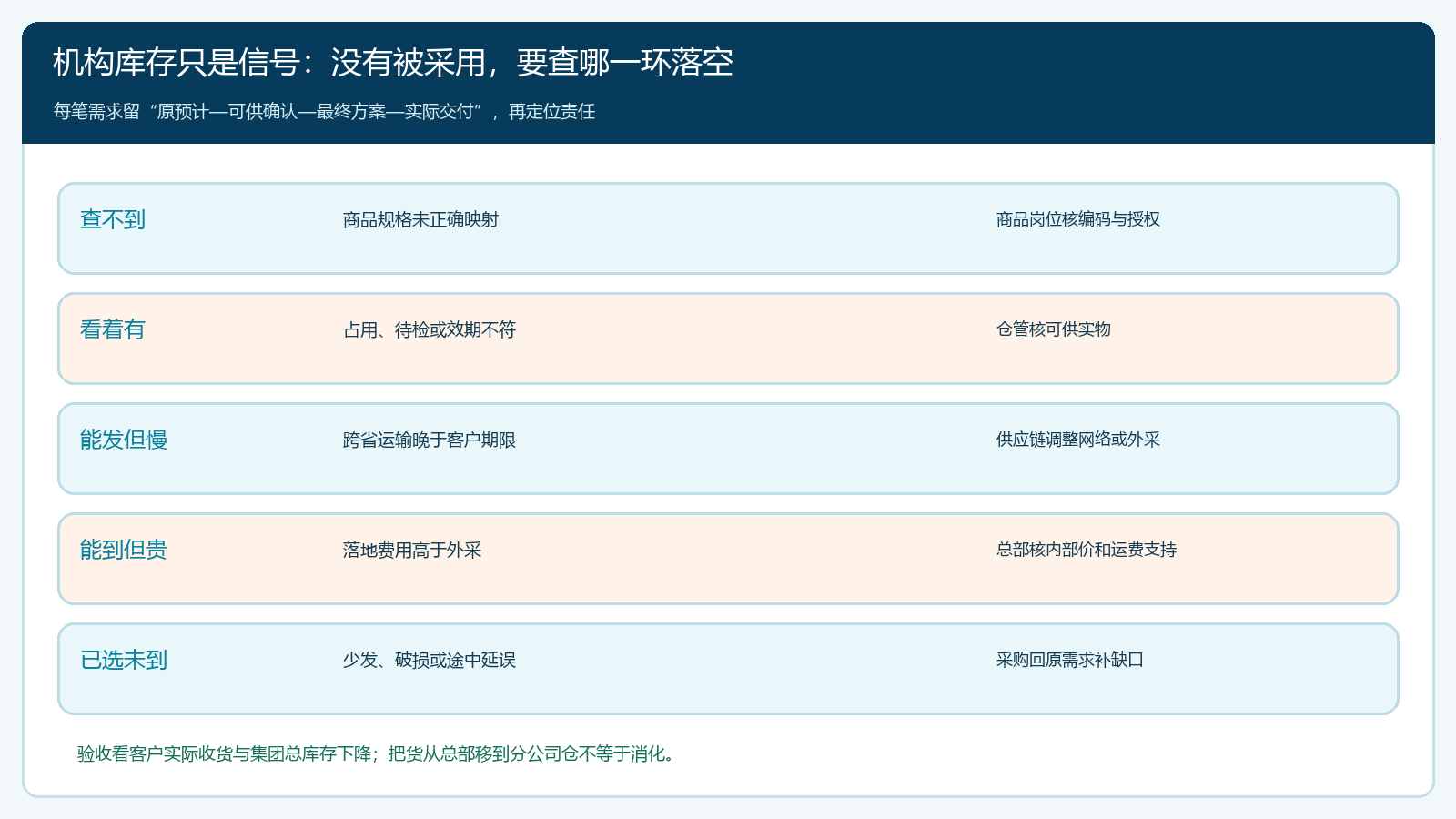Viewport: 1456px width, 819px height.
Task: Click footer note starting with 验收看客户实际收货
Action: [376, 753]
